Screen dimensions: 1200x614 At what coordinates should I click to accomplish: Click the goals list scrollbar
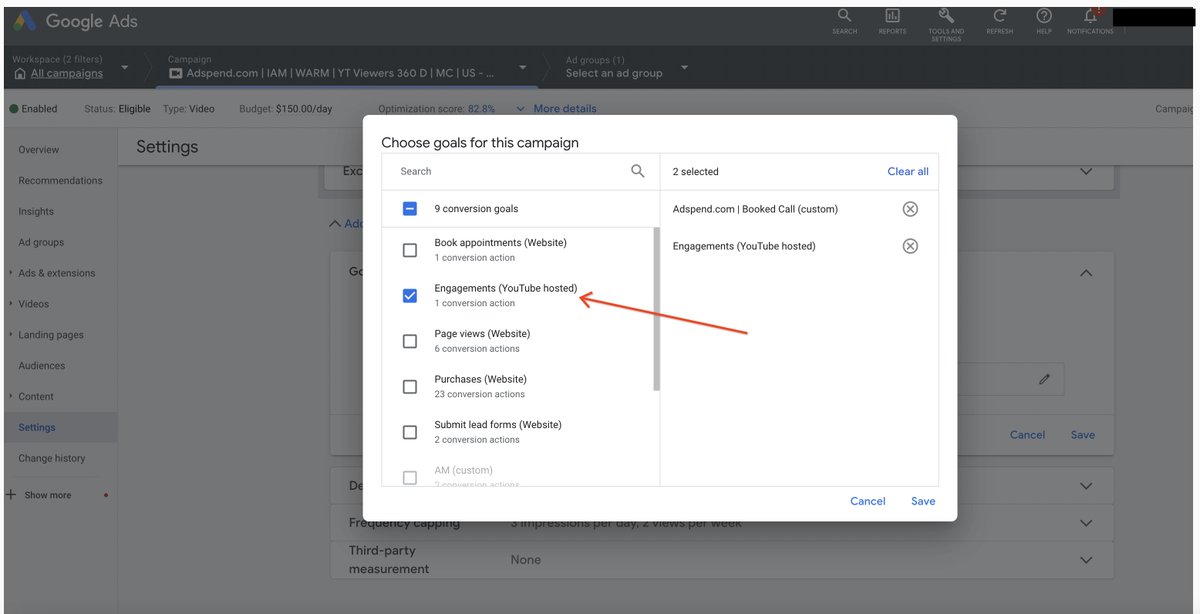pos(656,309)
